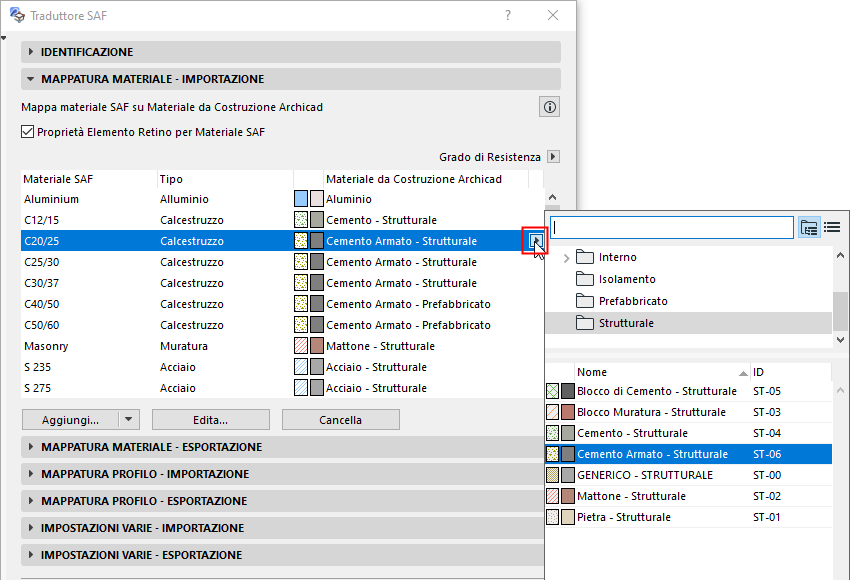Click surface color swatch of Pietra - Strutturale

click(568, 517)
